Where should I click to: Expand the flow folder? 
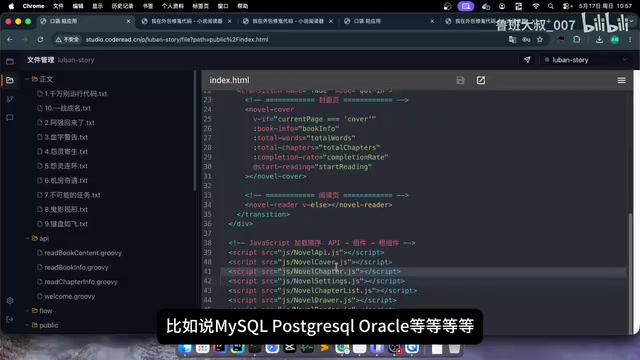point(39,311)
